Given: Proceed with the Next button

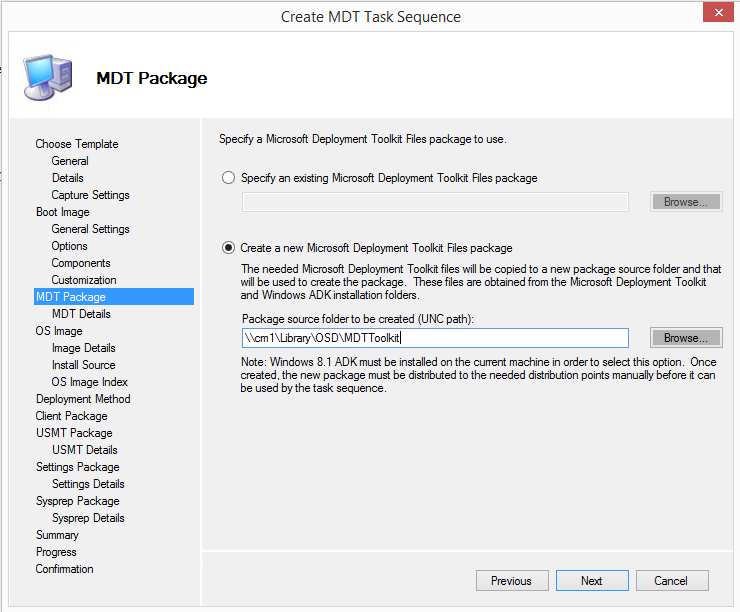Looking at the screenshot, I should coord(592,580).
